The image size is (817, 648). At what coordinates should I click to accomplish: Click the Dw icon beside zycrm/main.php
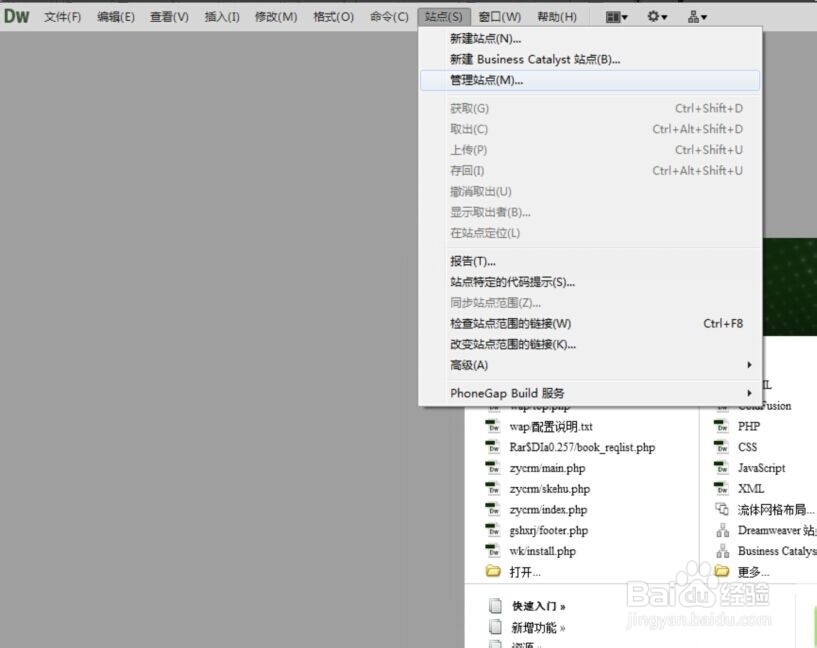pos(492,467)
